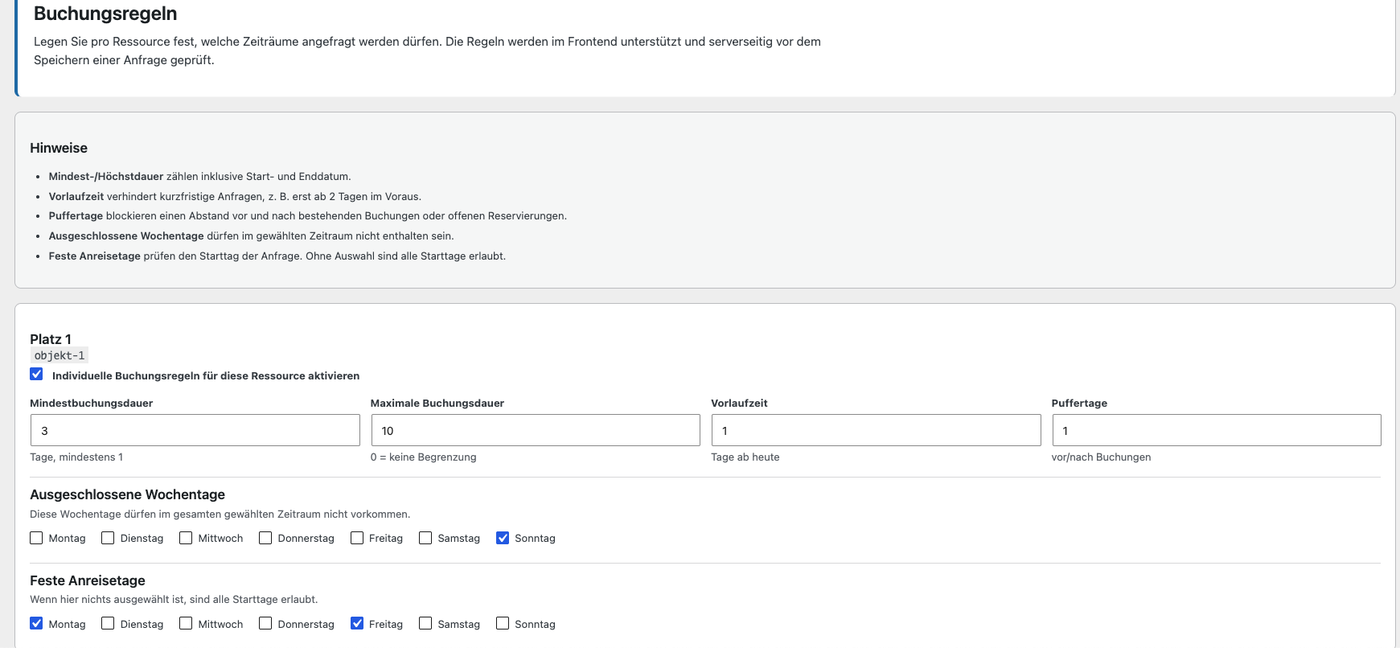Click the hint 'vor/nach Buchungen'
This screenshot has width=1400, height=648.
click(1101, 457)
